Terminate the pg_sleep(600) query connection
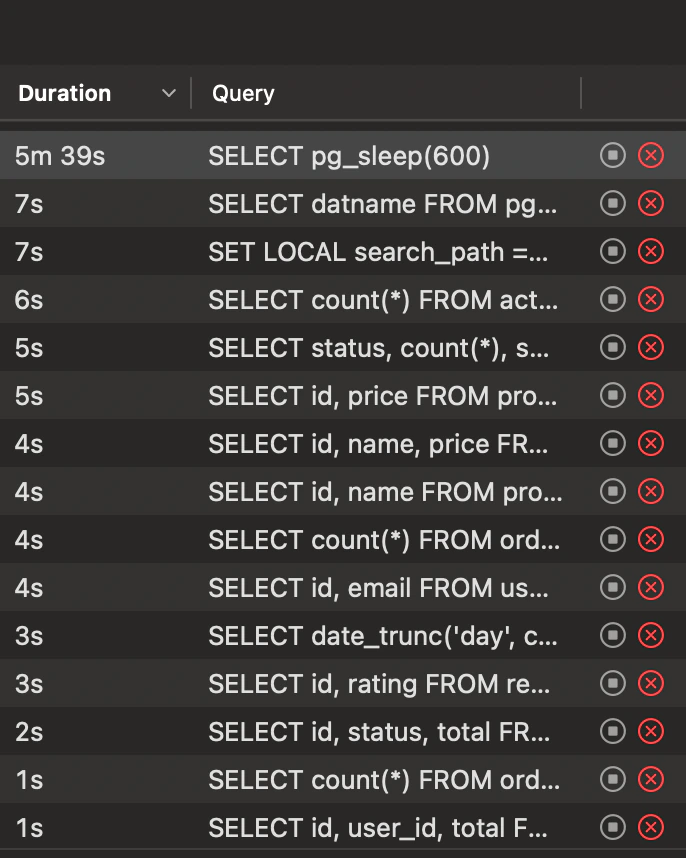This screenshot has height=858, width=686. tap(651, 155)
